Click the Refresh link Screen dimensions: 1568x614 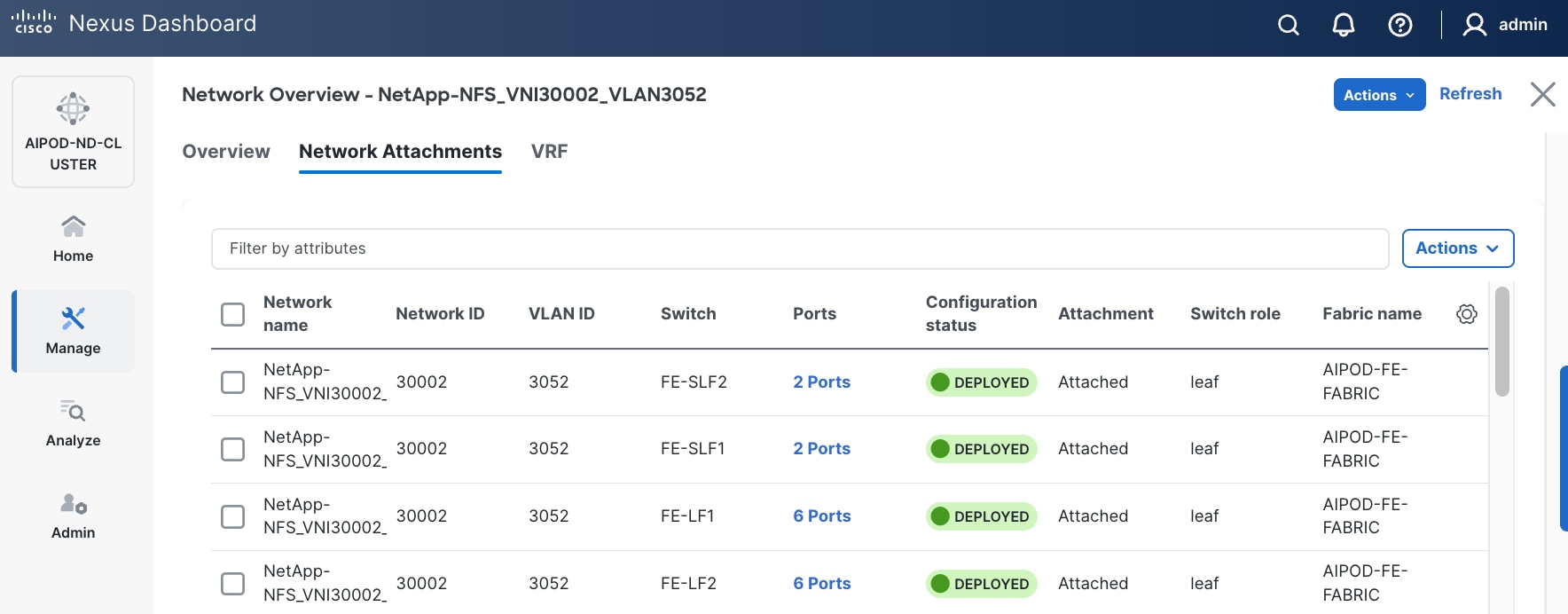tap(1470, 94)
